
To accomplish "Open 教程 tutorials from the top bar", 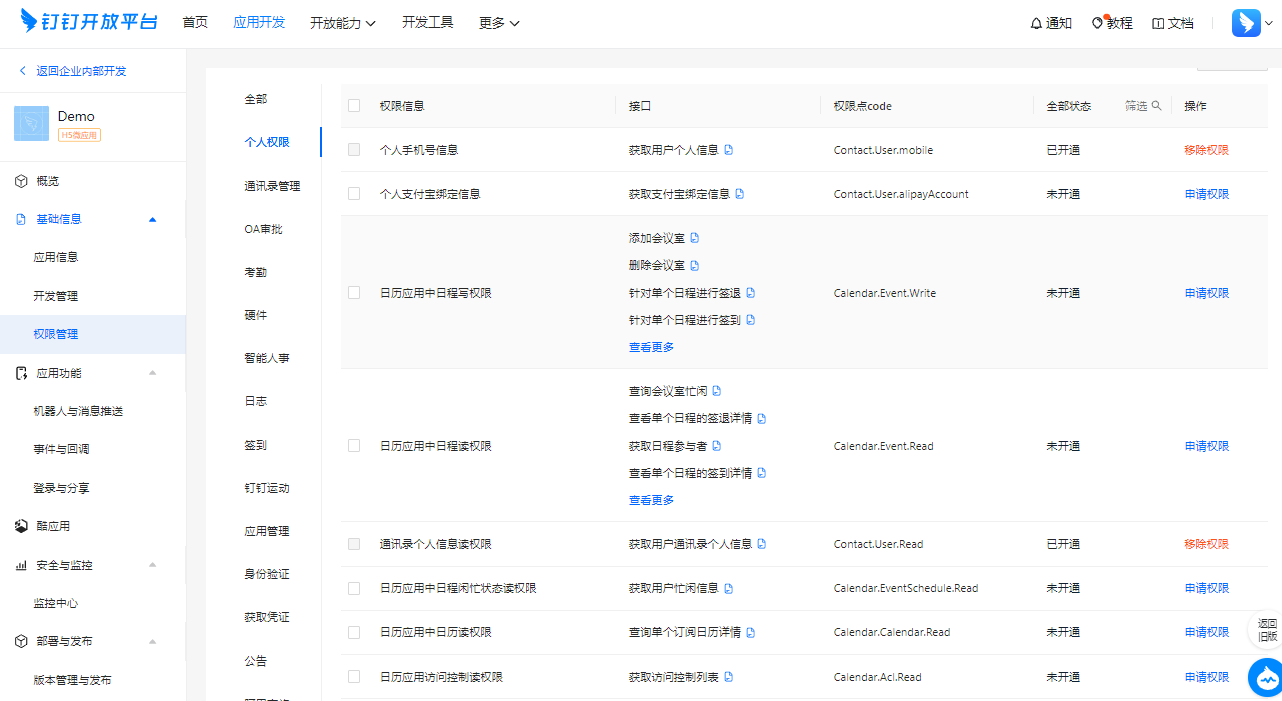I will pos(1111,22).
